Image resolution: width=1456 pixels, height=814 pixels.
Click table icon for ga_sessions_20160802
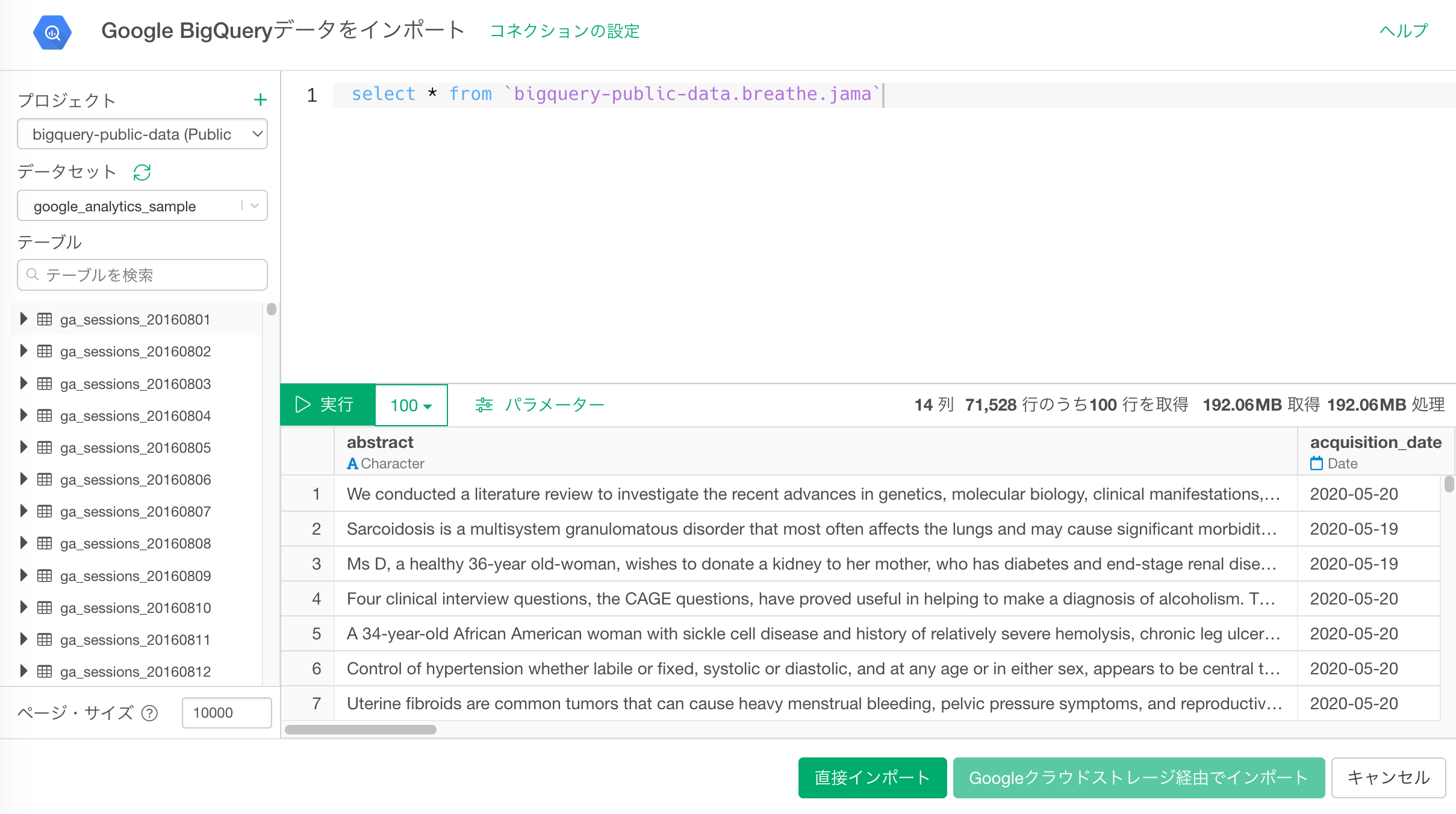pyautogui.click(x=45, y=351)
